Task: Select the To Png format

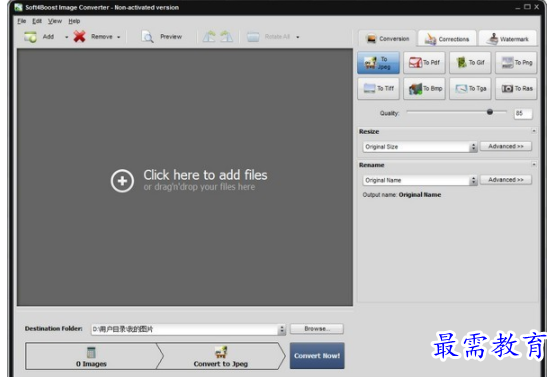Action: coord(516,63)
